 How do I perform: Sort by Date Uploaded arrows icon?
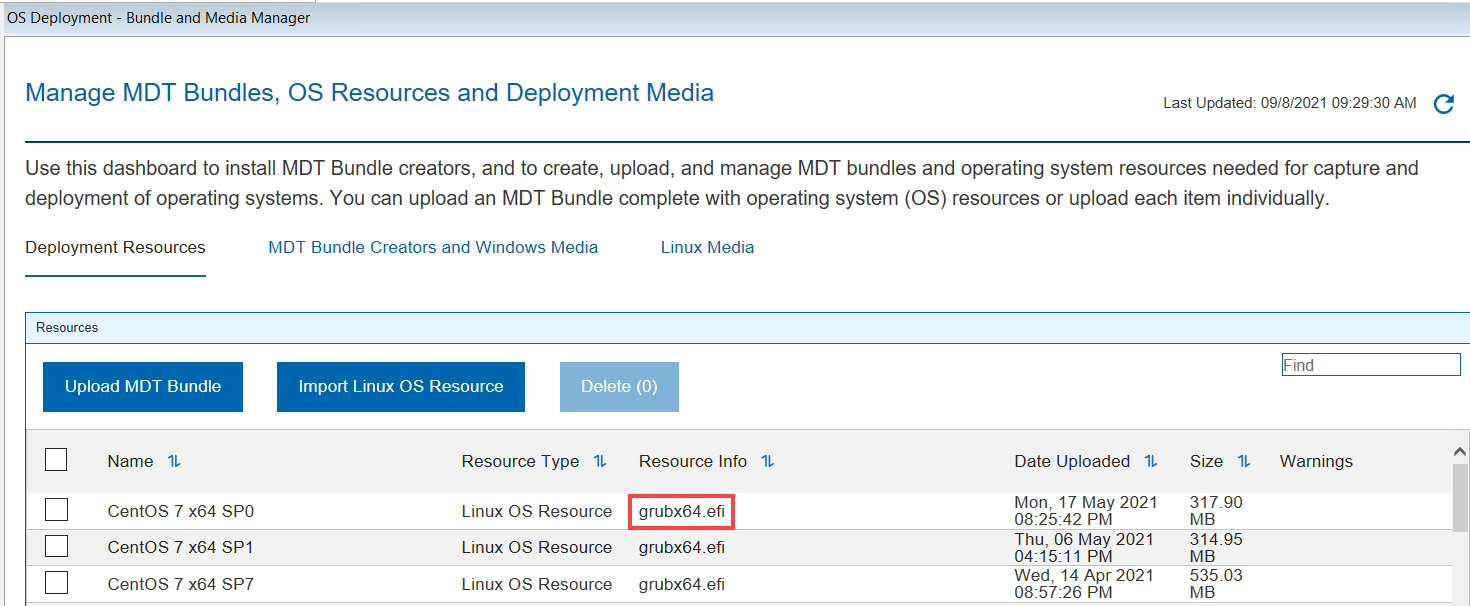point(1151,461)
